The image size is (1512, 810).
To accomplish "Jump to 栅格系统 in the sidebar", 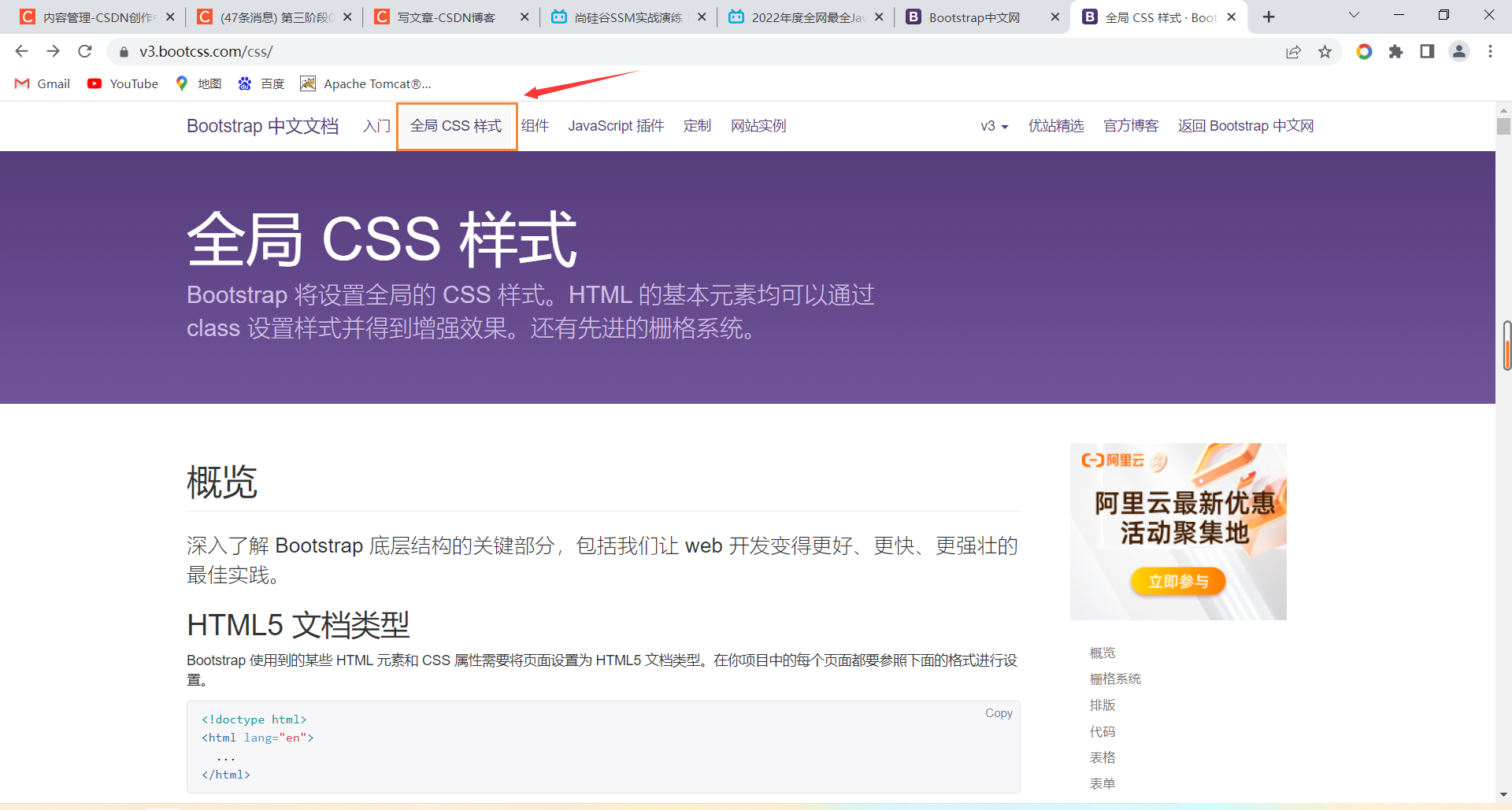I will 1115,679.
